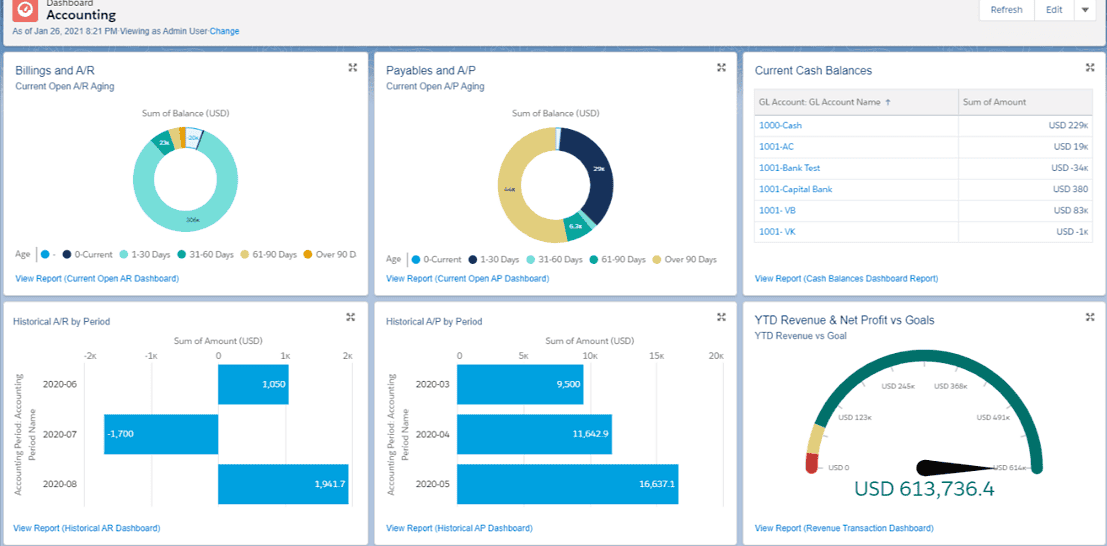This screenshot has height=546, width=1107.
Task: Open the dropdown arrow next to Edit
Action: pos(1085,10)
